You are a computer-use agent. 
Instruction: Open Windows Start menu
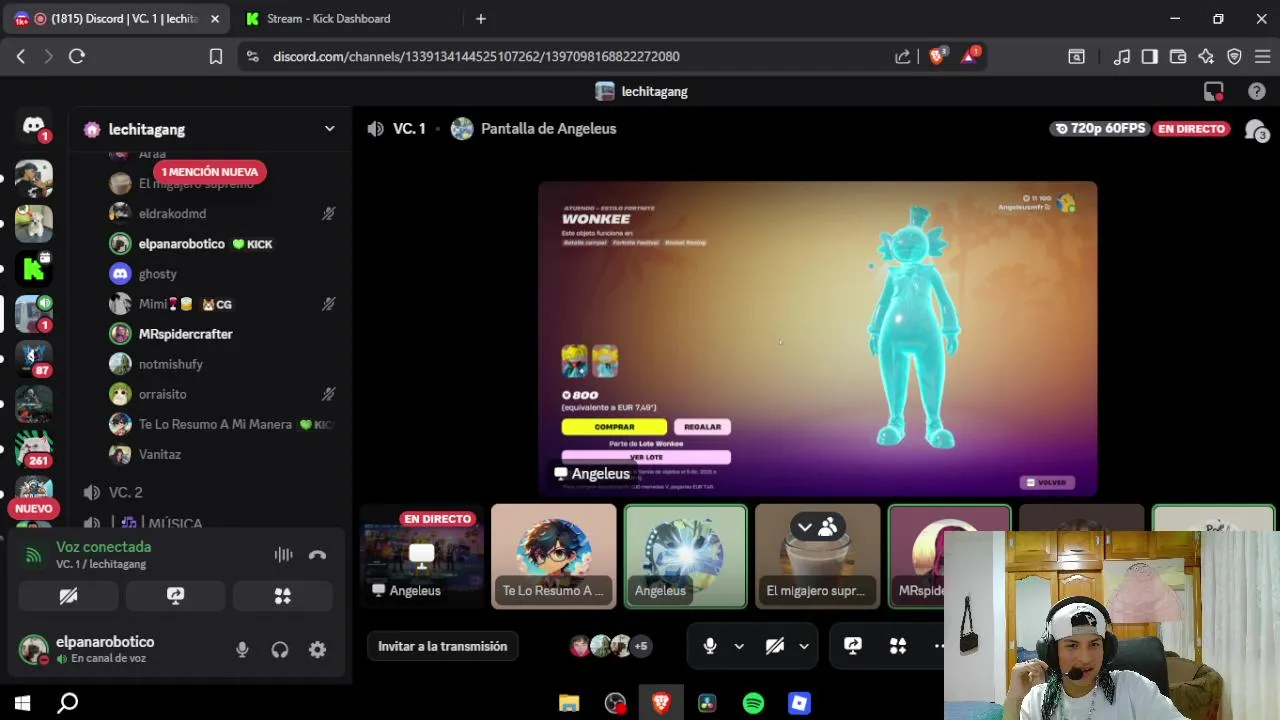pos(22,703)
